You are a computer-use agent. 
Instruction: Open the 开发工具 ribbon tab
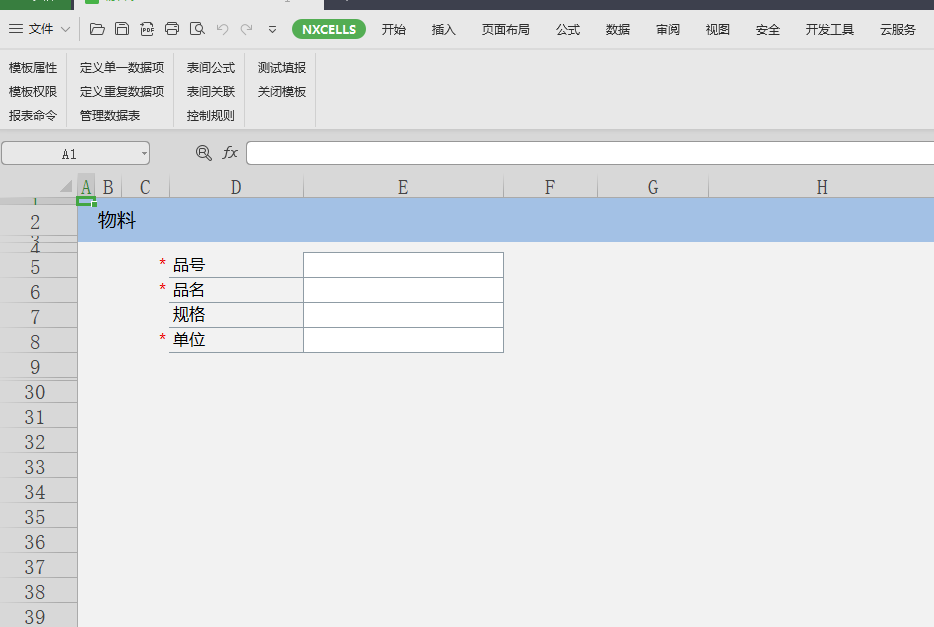[x=830, y=29]
